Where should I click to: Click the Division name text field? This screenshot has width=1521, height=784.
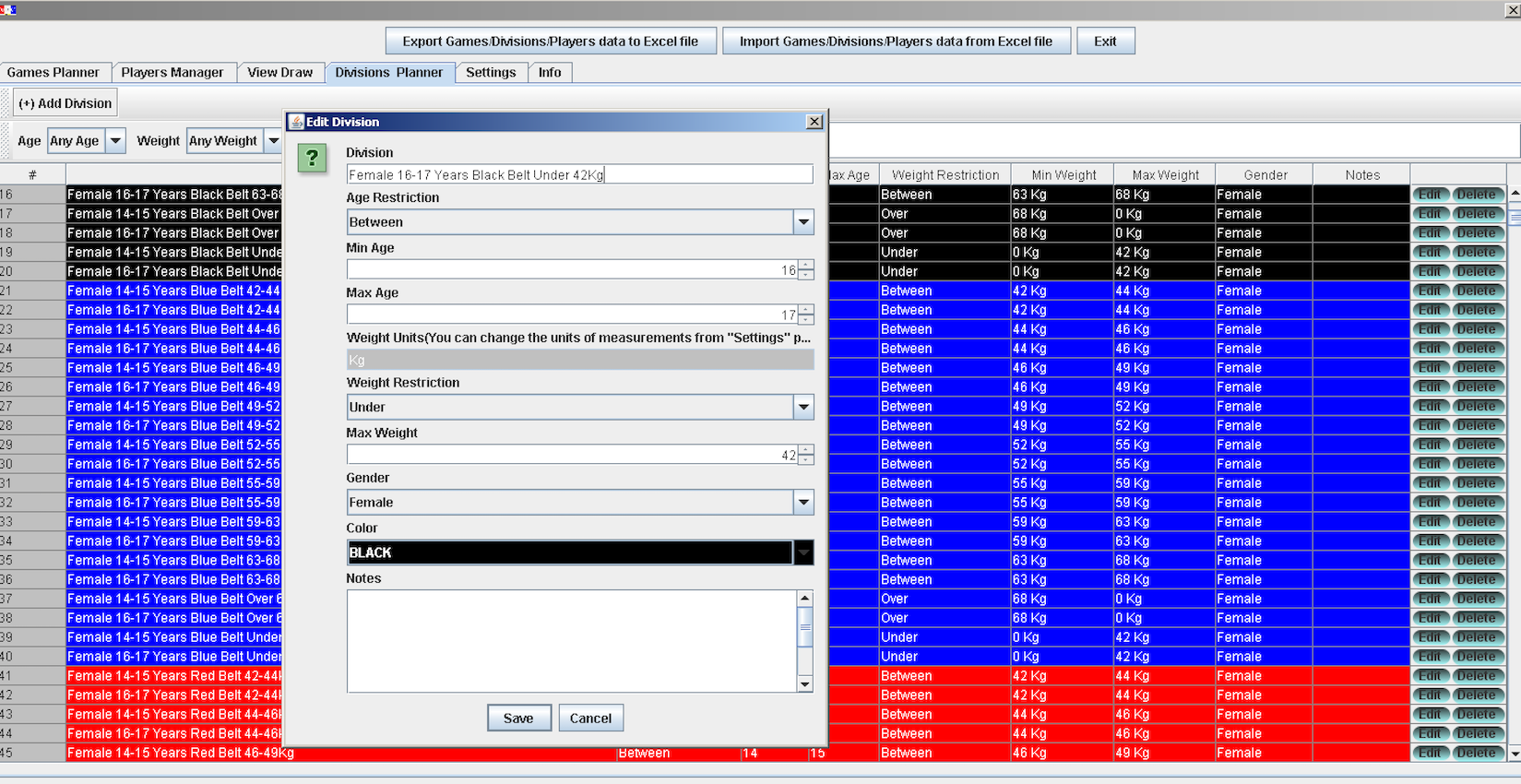click(x=578, y=174)
